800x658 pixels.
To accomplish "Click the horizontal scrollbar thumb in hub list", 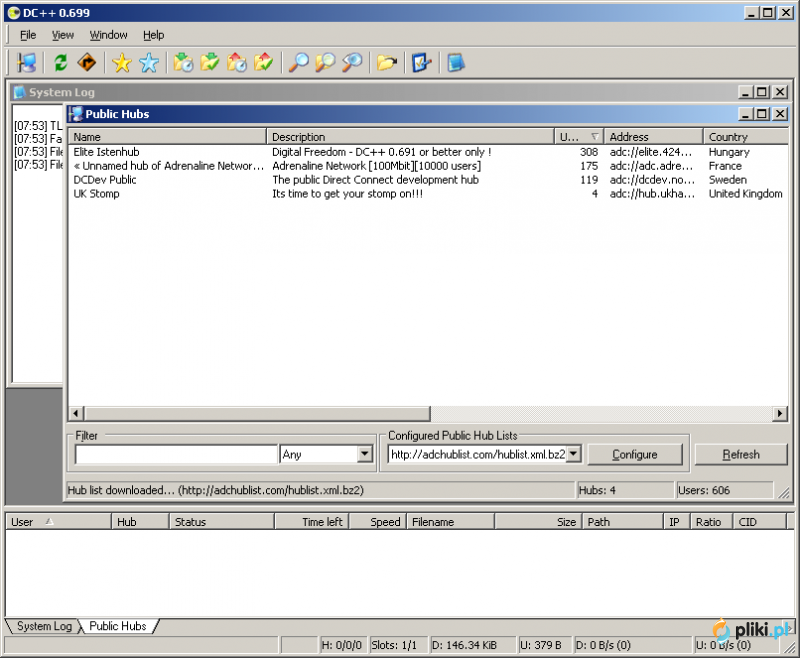I will tap(257, 413).
